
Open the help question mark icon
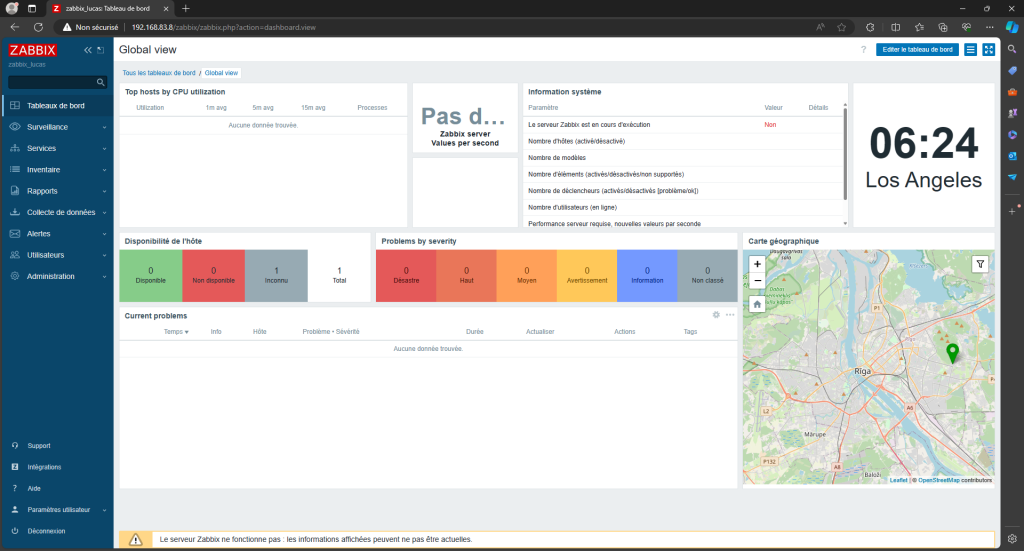[863, 49]
